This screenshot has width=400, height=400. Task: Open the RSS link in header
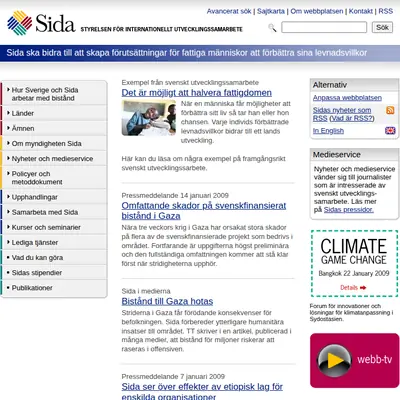point(386,11)
